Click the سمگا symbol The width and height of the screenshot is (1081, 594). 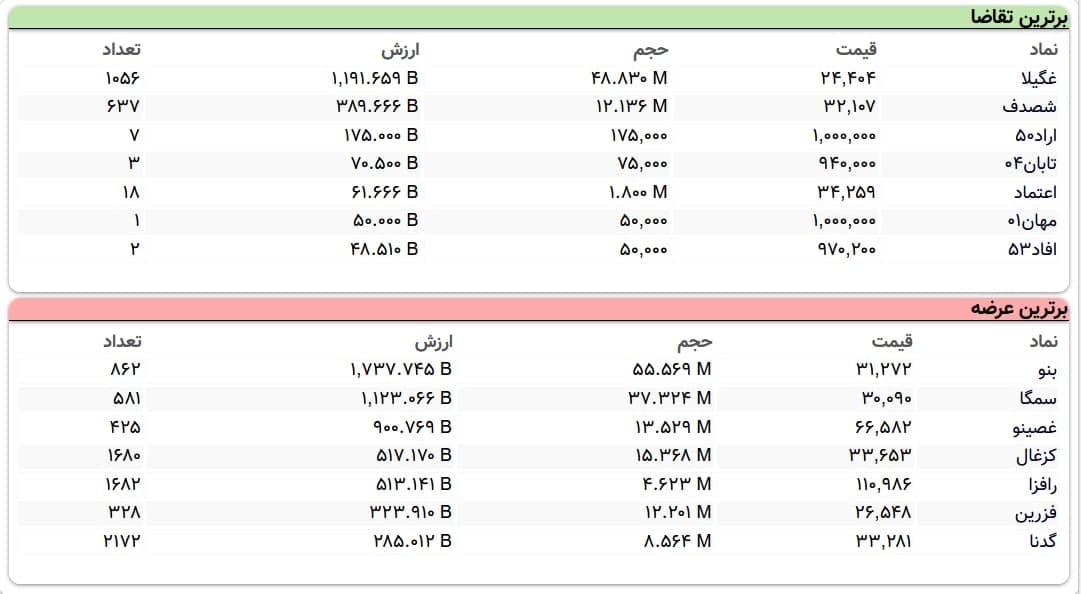click(1041, 399)
